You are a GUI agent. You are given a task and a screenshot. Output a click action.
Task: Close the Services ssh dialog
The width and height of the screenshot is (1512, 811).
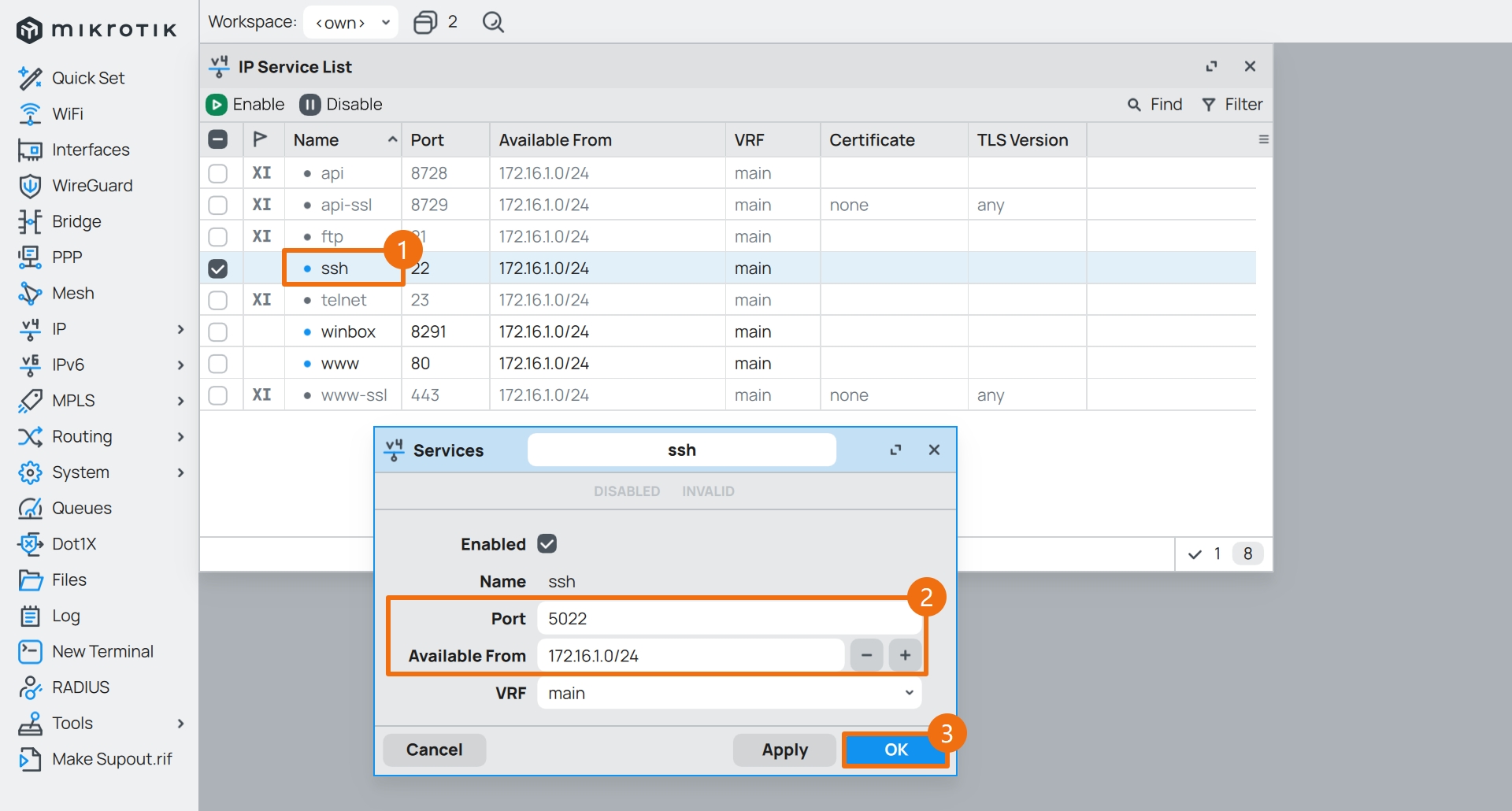pos(934,450)
